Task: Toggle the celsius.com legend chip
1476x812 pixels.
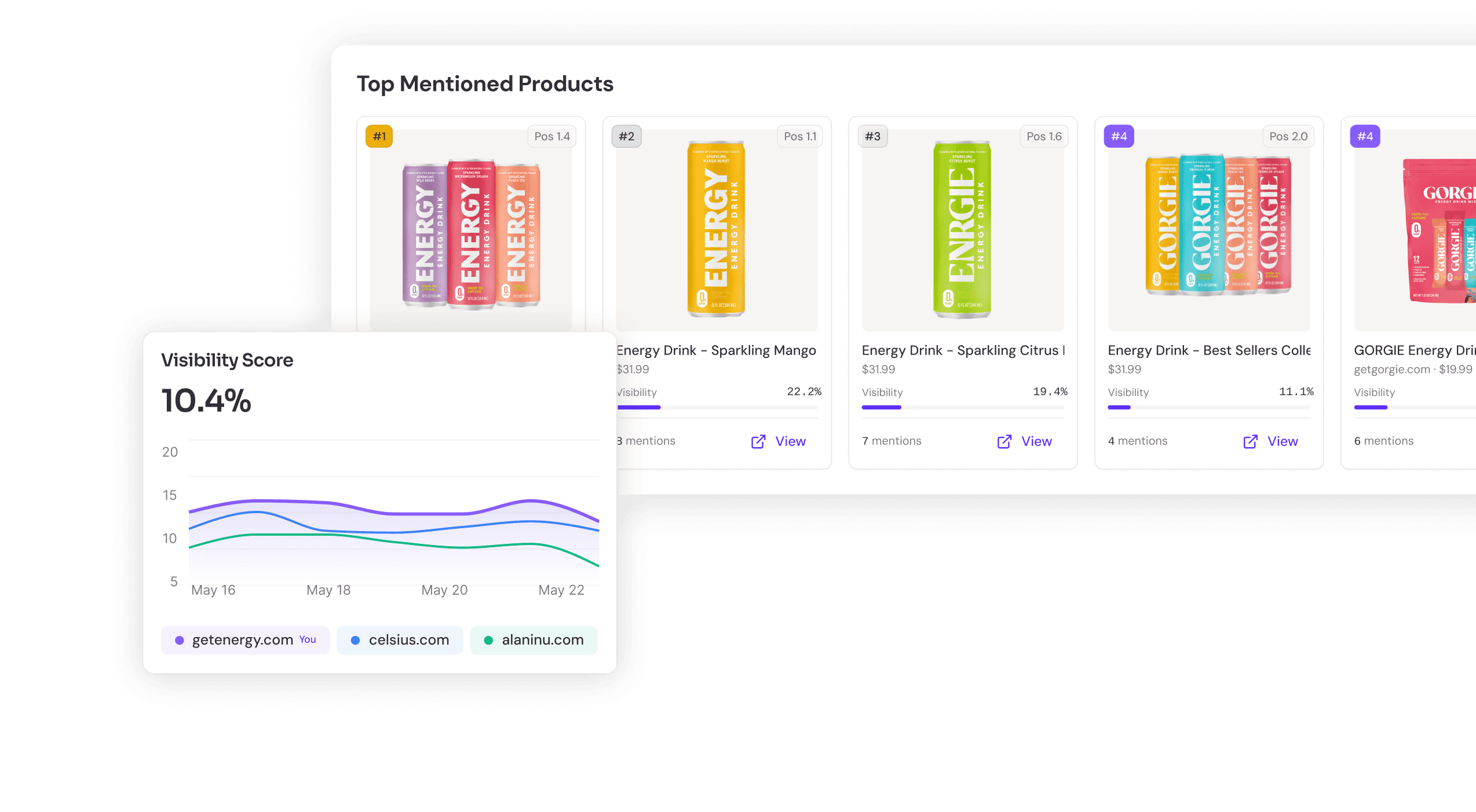Action: tap(400, 640)
